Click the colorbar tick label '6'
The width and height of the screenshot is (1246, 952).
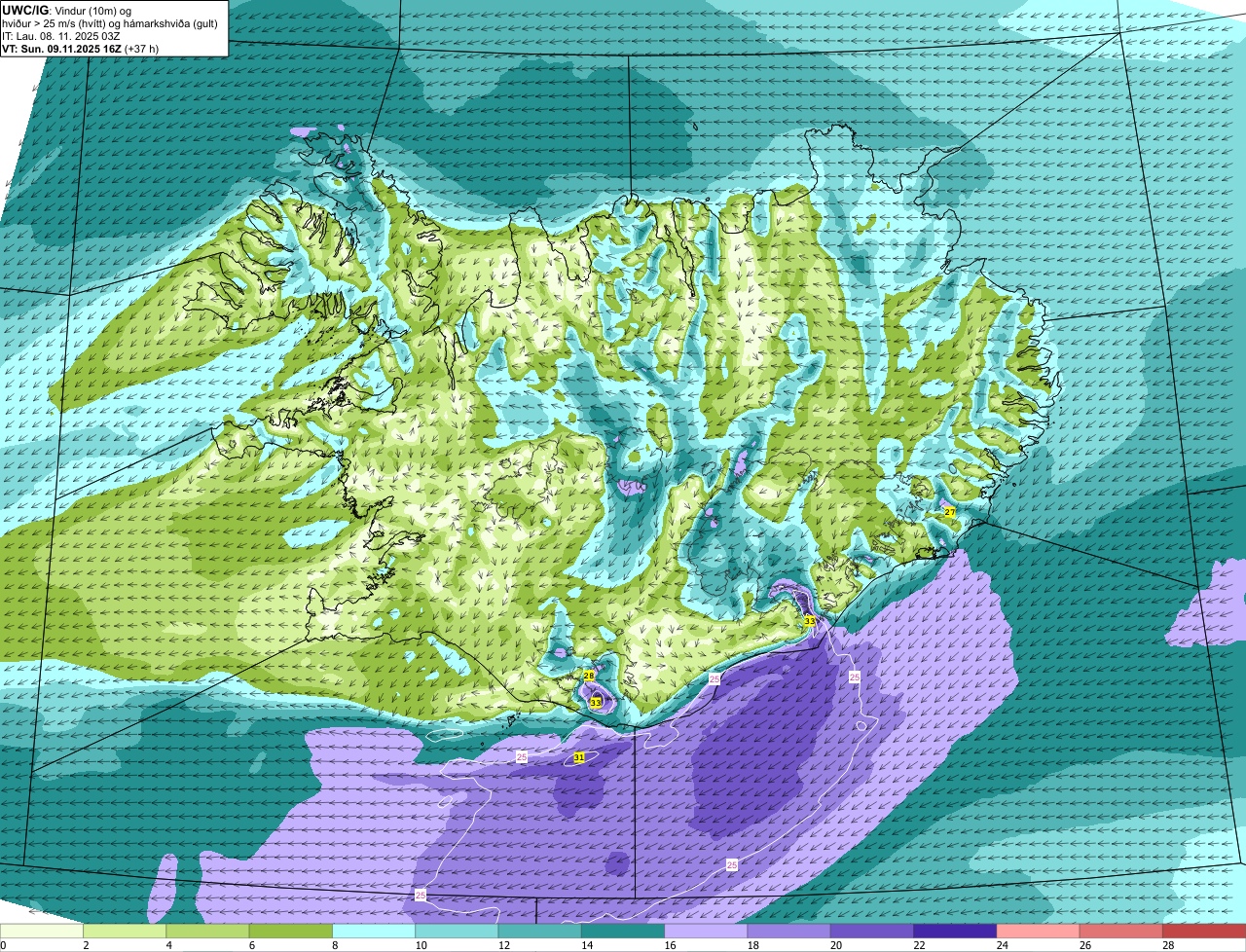point(251,945)
